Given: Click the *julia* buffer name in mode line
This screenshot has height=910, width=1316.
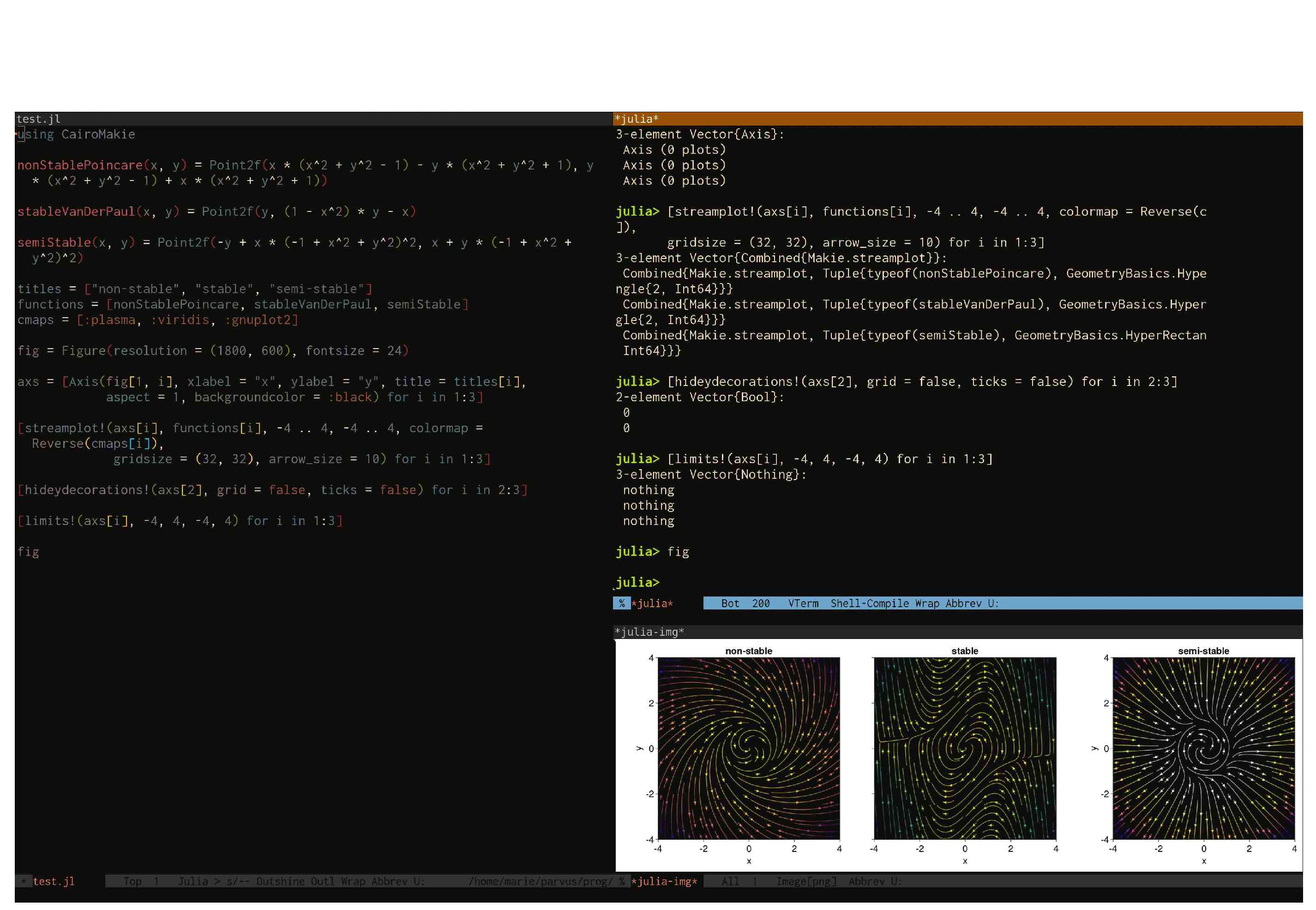Looking at the screenshot, I should click(652, 603).
